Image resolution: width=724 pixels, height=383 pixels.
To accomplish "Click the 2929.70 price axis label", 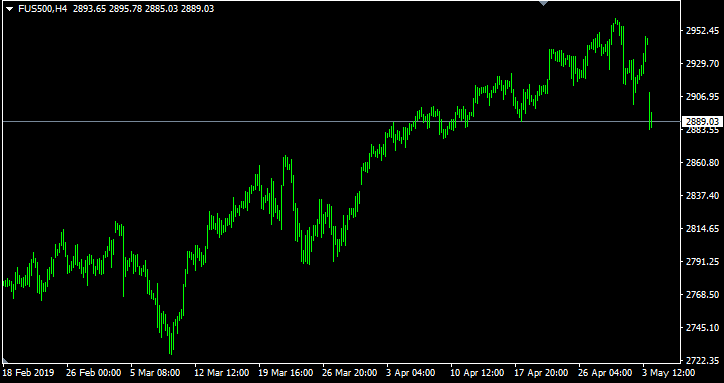I will click(x=702, y=64).
